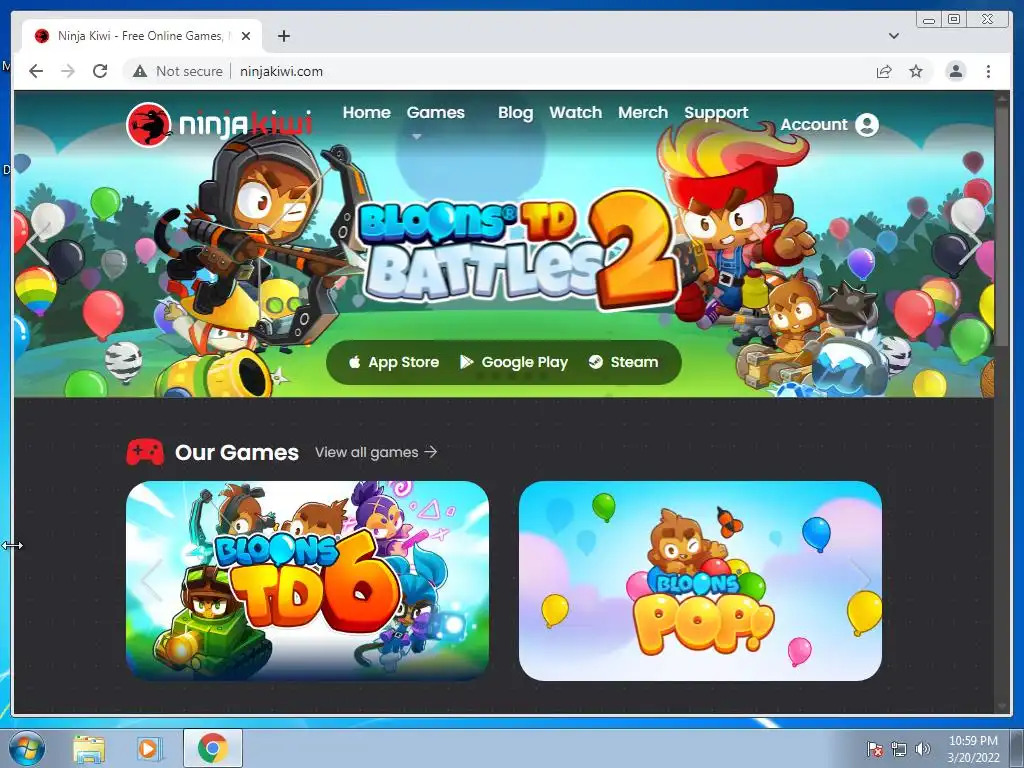Click the taskbar clock showing 10:59 PM
Screen dimensions: 1024x768
point(973,749)
